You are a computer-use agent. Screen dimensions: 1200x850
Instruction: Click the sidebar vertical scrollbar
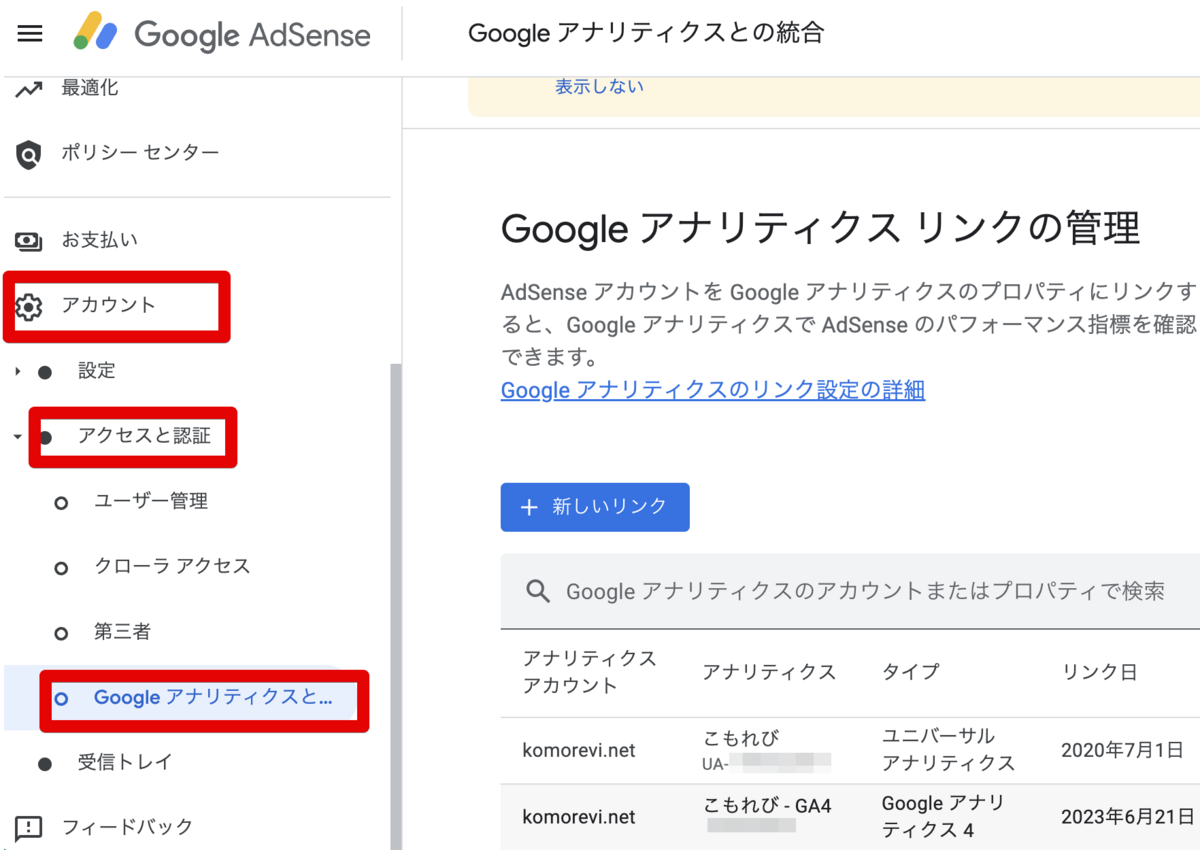tap(396, 606)
